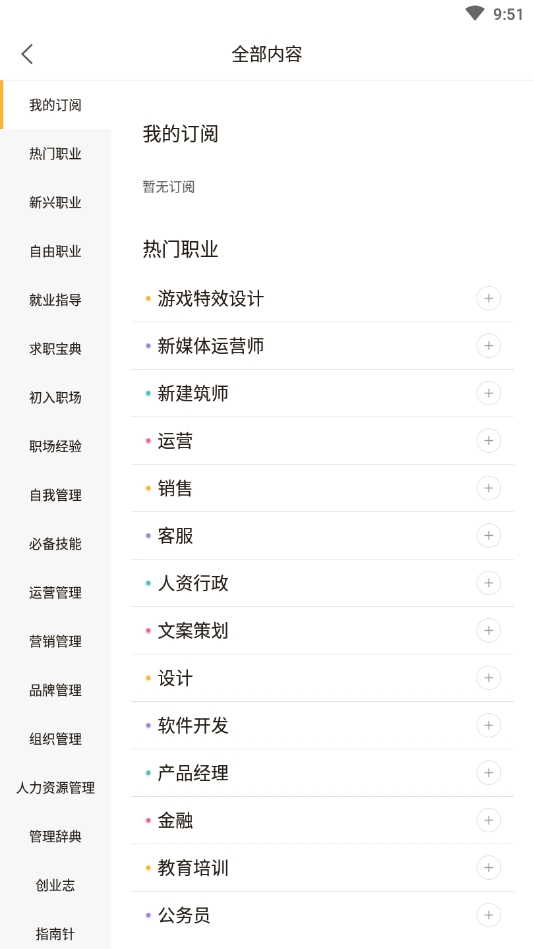The image size is (534, 949).
Task: Select the 我的订阅 sidebar tab
Action: 55,105
